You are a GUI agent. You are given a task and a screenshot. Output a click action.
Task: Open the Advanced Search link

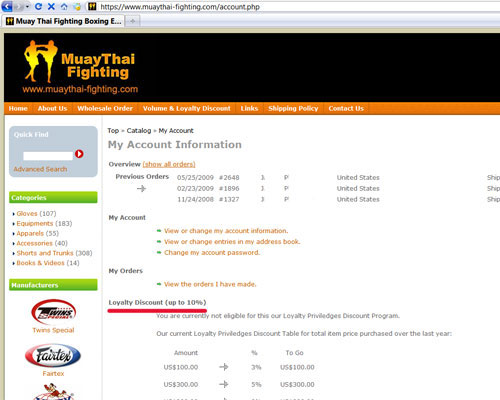point(40,169)
